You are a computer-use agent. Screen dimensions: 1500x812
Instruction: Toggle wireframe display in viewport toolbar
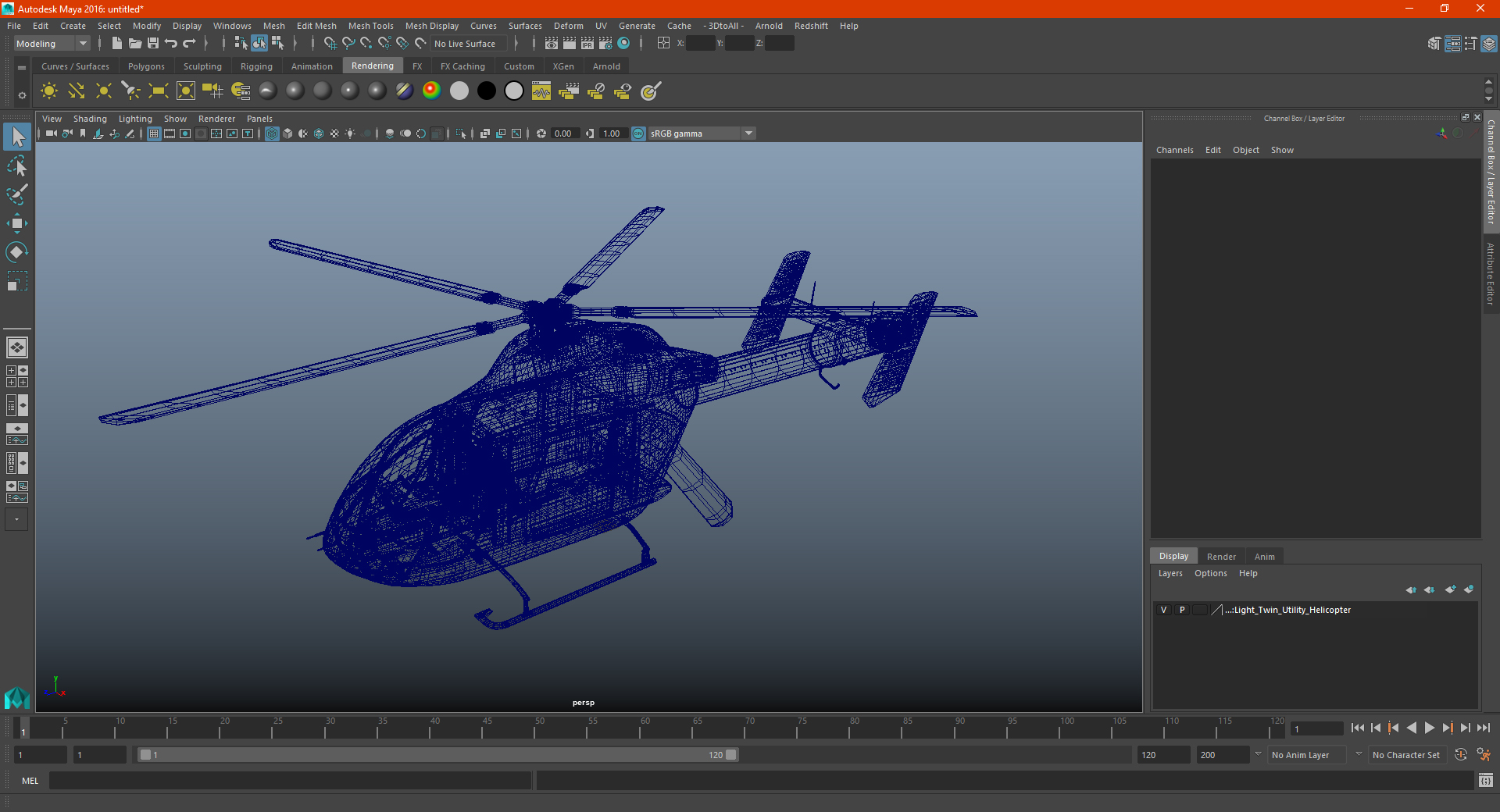272,134
